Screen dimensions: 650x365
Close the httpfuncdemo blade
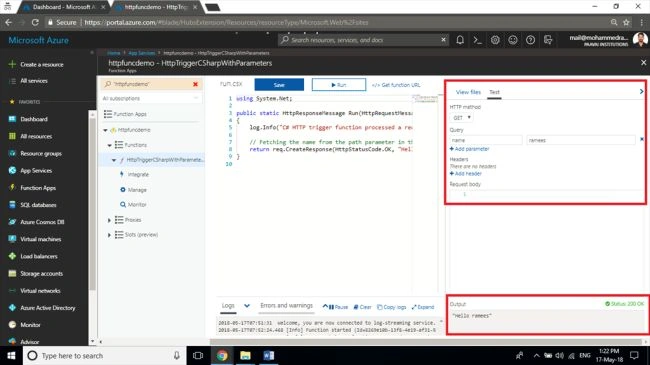(x=643, y=63)
